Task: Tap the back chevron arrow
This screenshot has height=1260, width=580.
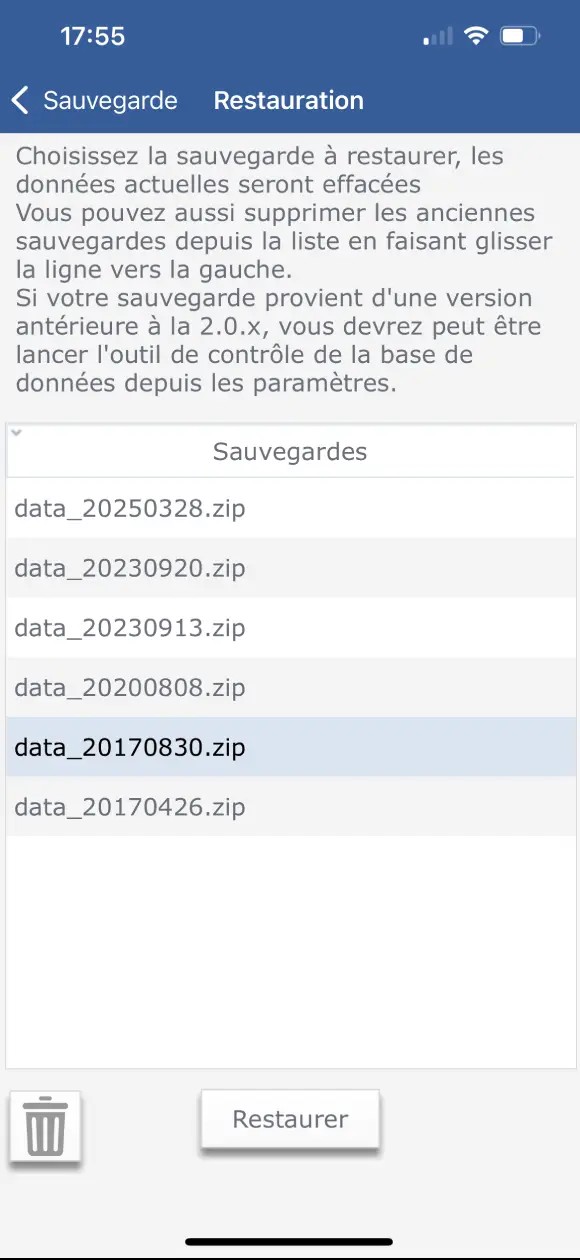Action: (x=20, y=100)
